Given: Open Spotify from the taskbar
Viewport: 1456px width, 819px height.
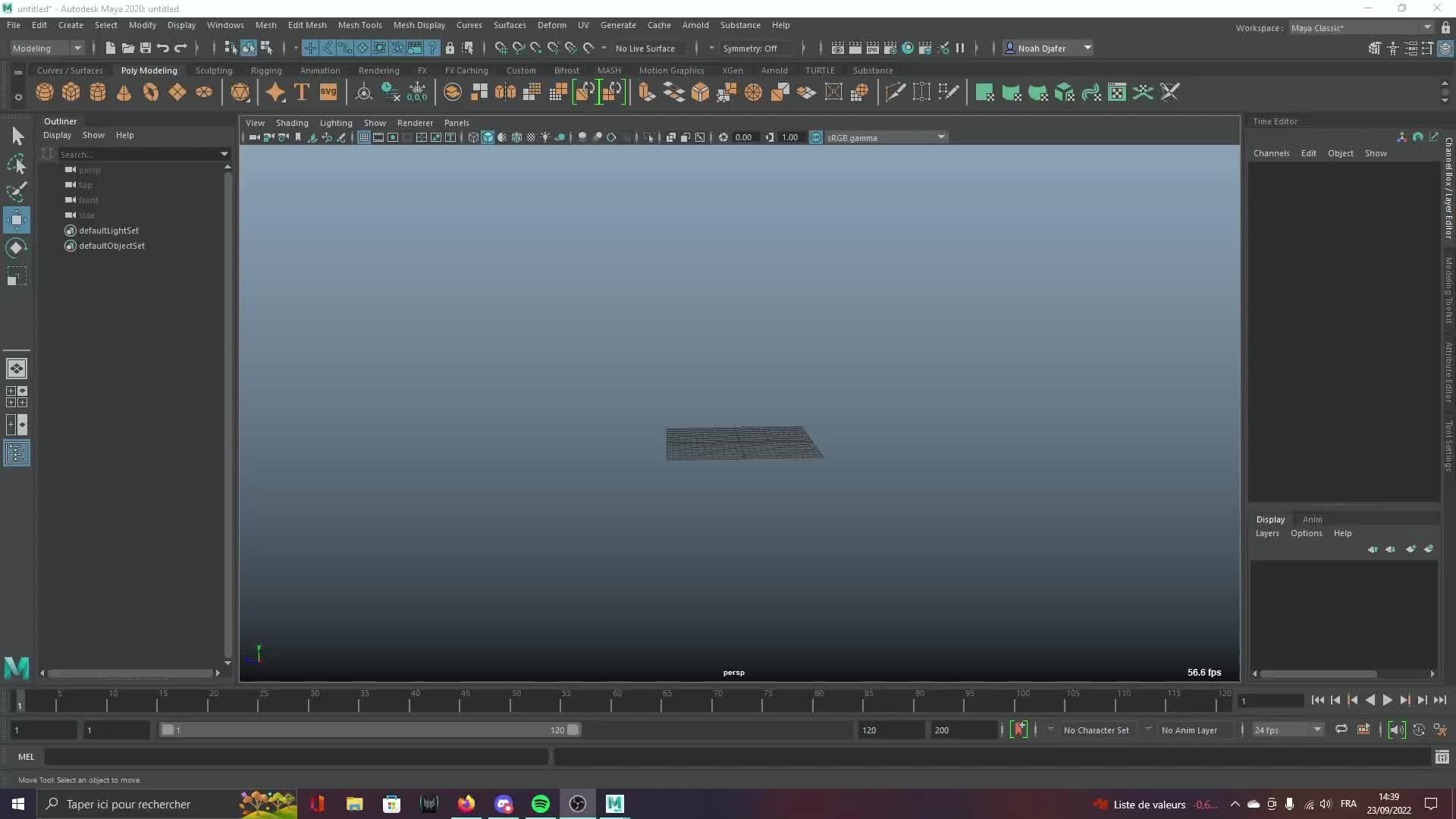Looking at the screenshot, I should pos(540,804).
